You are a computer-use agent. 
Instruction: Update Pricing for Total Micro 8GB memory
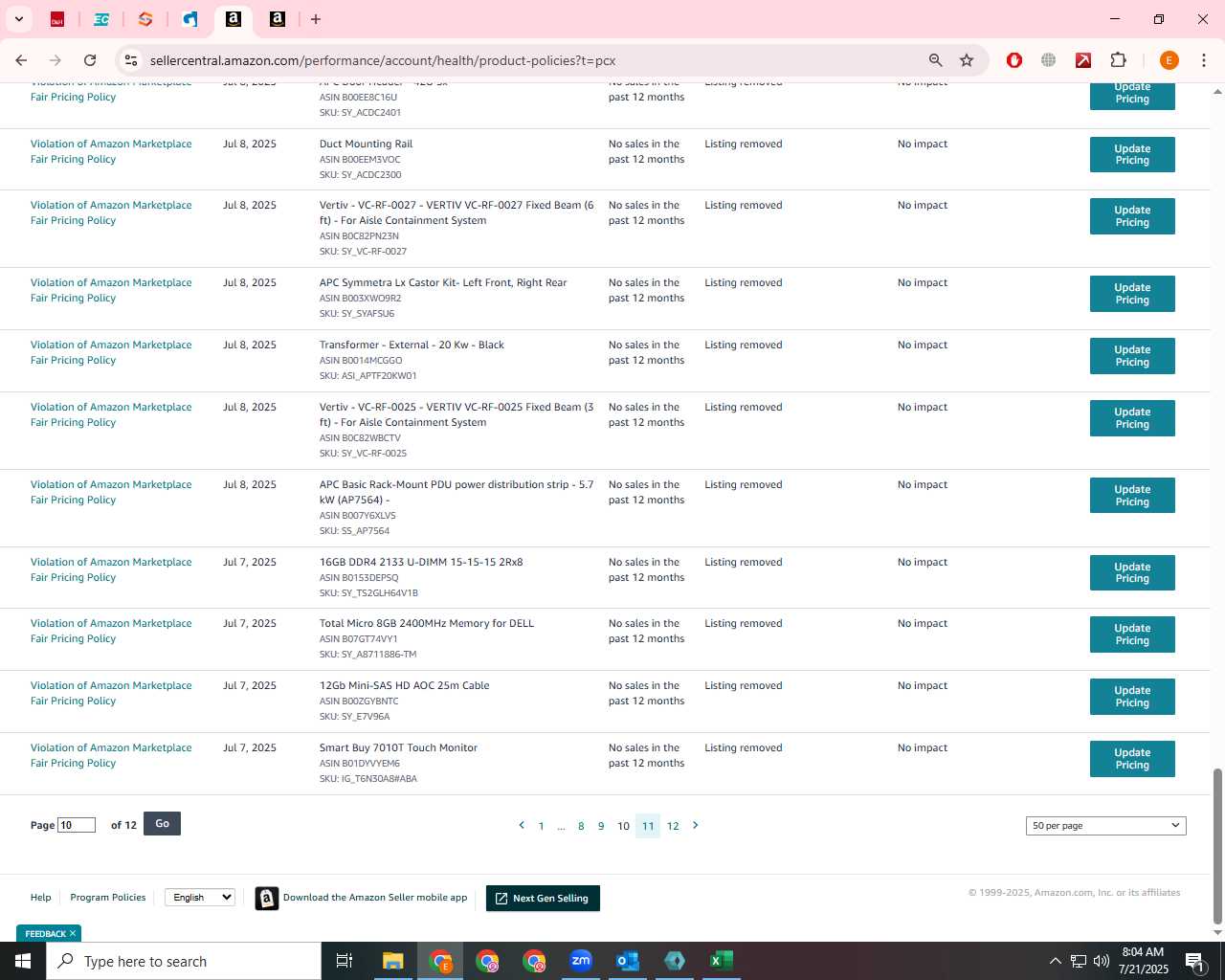point(1132,634)
